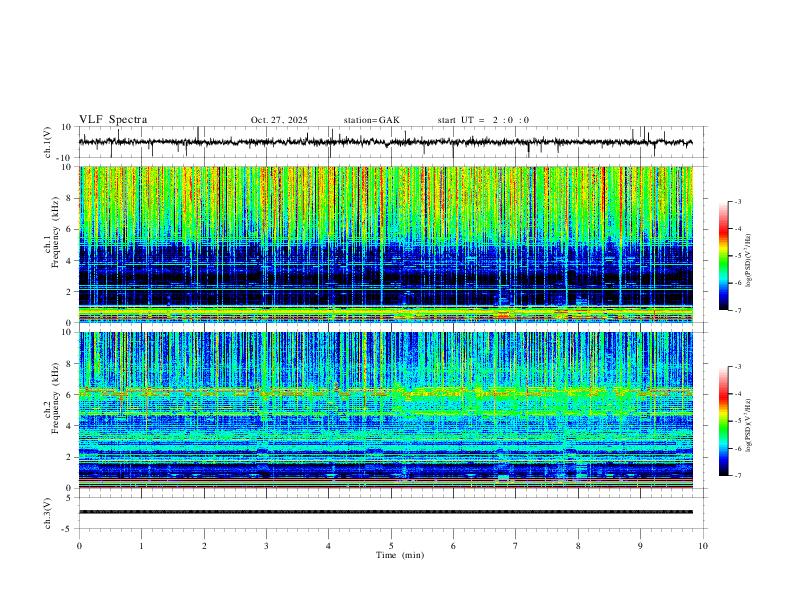This screenshot has height=612, width=792.
Task: Click the ch.1 colorbar 'log(PSD)' label
Action: (749, 260)
